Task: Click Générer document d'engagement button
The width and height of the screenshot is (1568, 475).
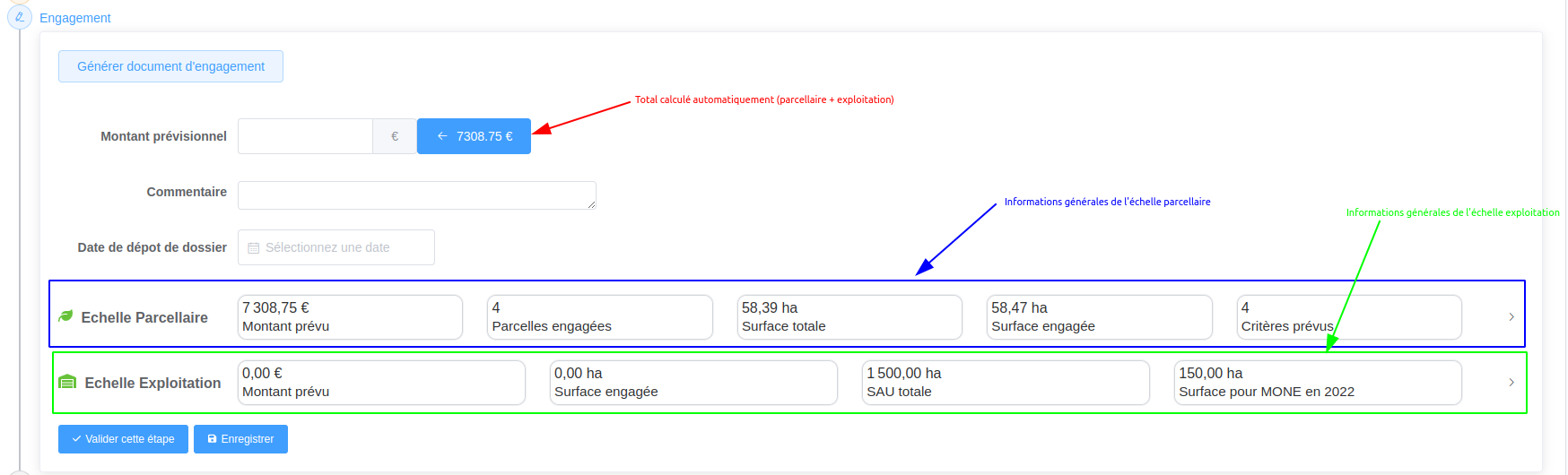Action: click(170, 66)
